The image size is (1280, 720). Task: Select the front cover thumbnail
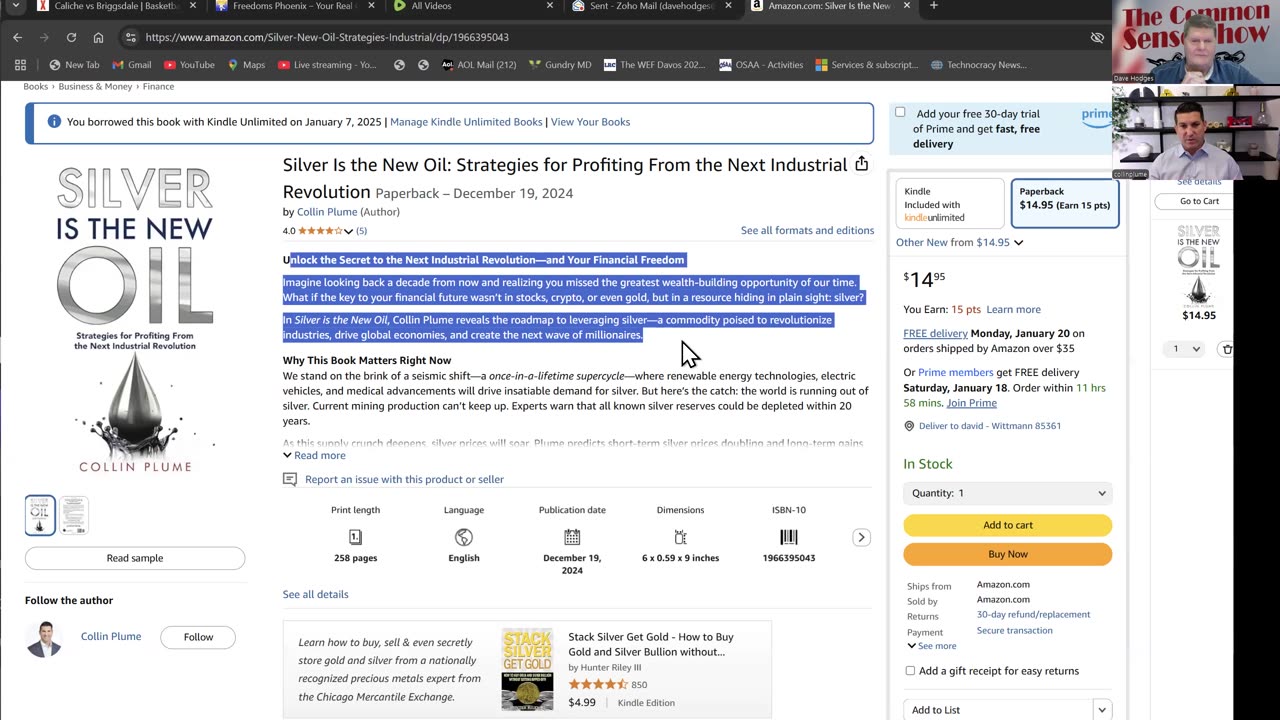[x=40, y=515]
